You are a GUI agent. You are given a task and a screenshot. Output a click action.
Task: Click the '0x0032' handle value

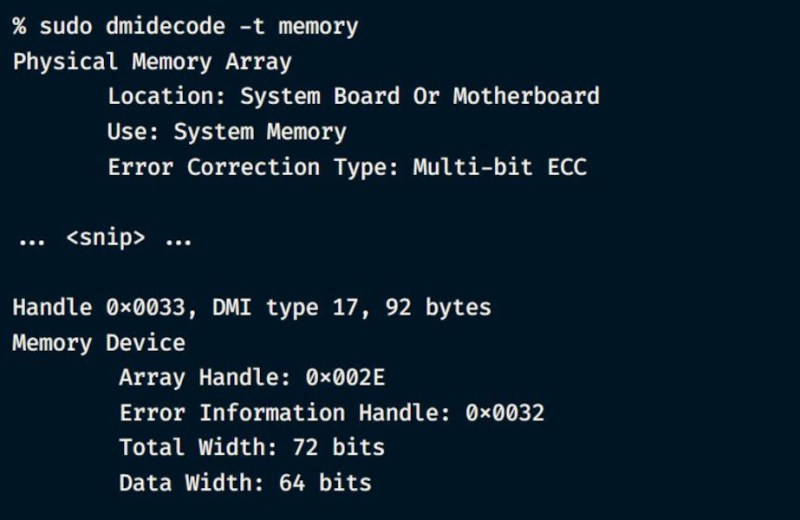[x=505, y=413]
